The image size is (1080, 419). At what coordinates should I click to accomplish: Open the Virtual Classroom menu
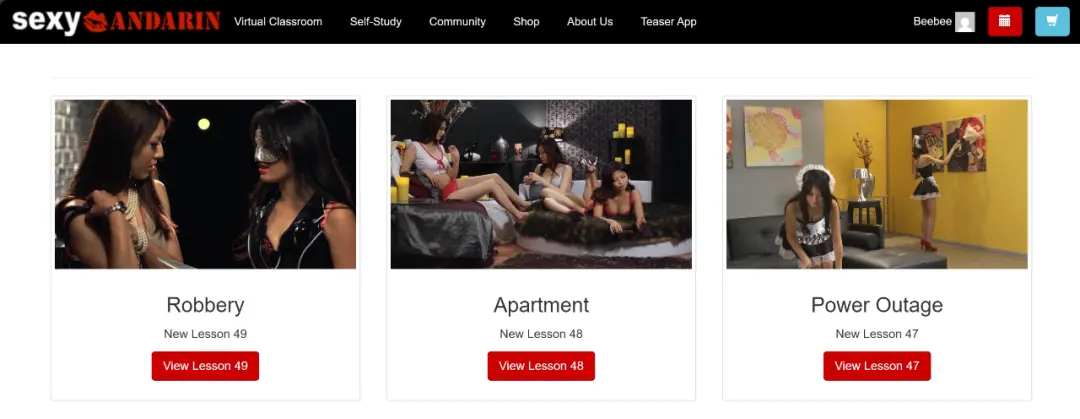(278, 21)
